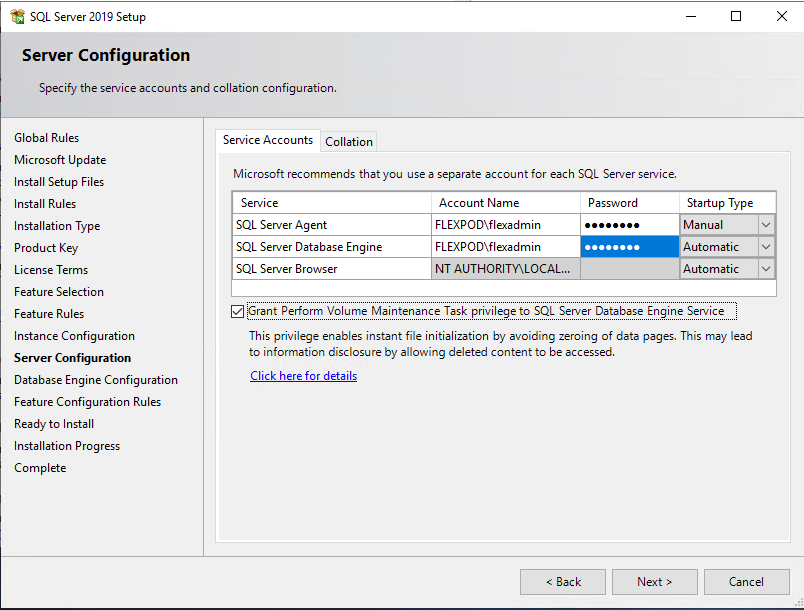Select Microsoft Update in the setup steps
The height and width of the screenshot is (610, 804).
pos(60,160)
